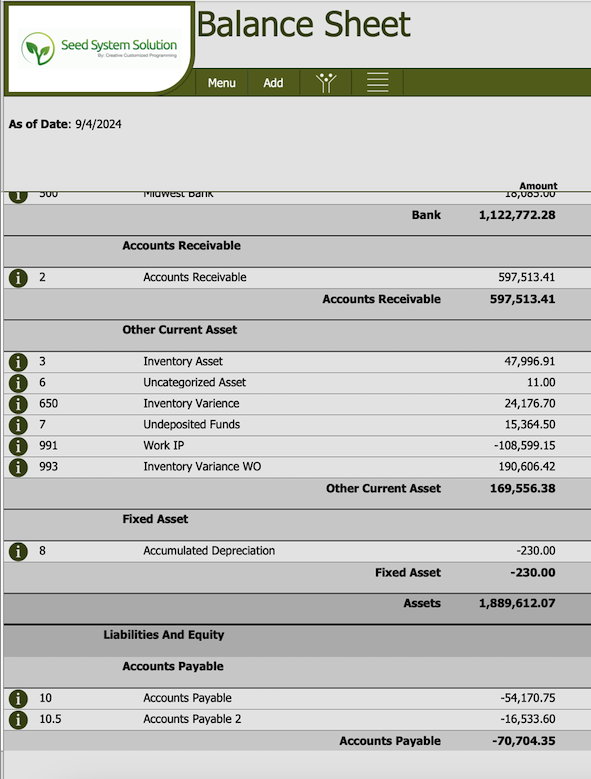This screenshot has height=779, width=591.
Task: Select the Accumulated Depreciation account name
Action: click(209, 550)
